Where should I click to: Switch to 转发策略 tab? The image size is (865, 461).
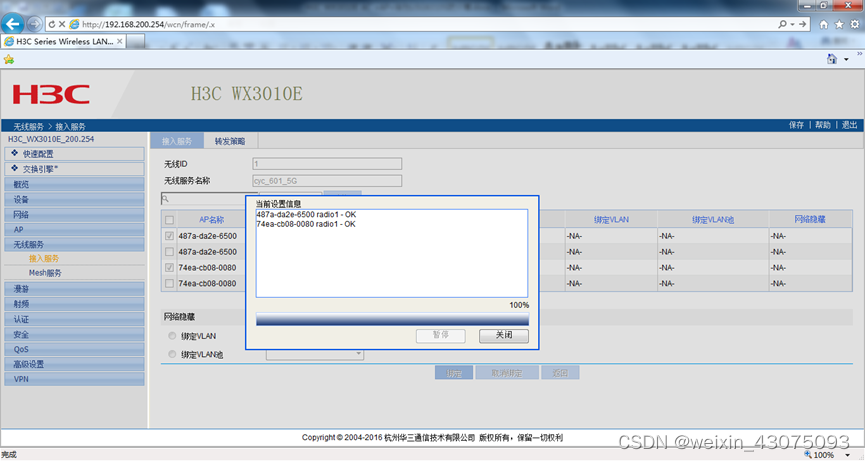230,141
